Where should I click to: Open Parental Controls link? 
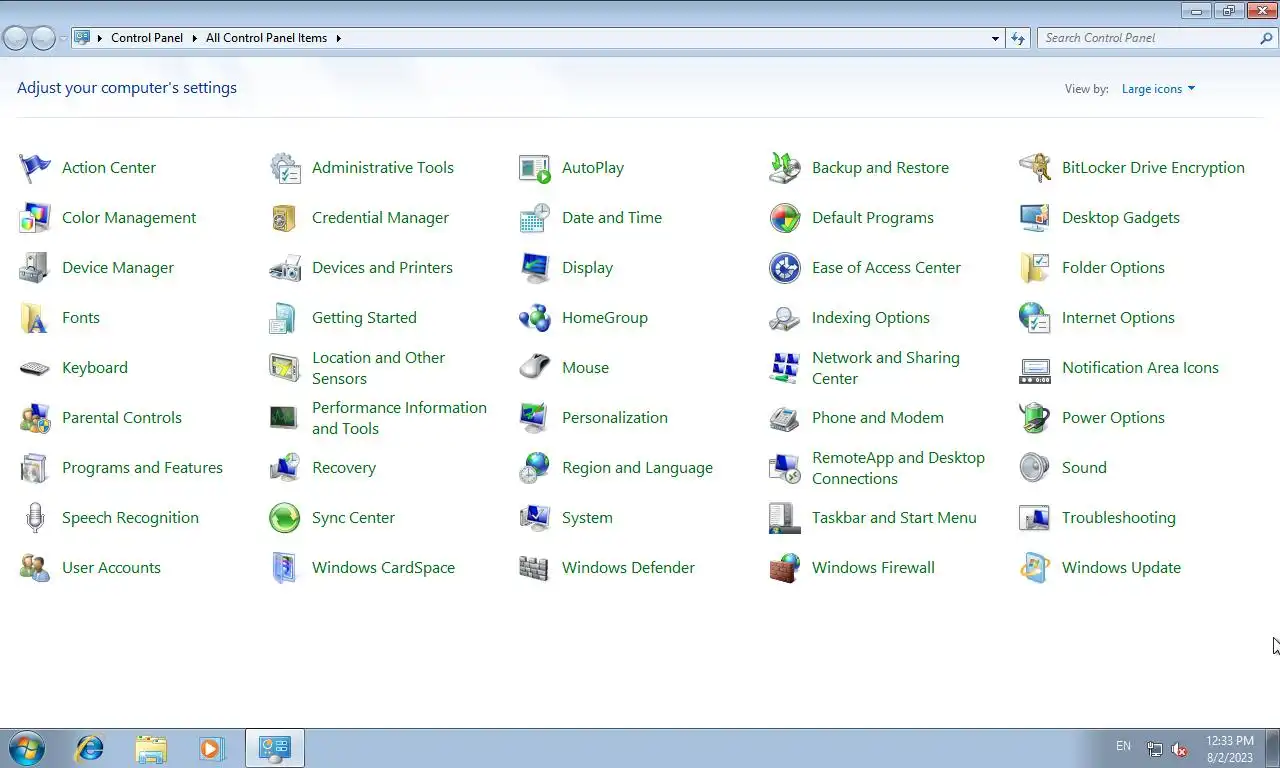122,418
